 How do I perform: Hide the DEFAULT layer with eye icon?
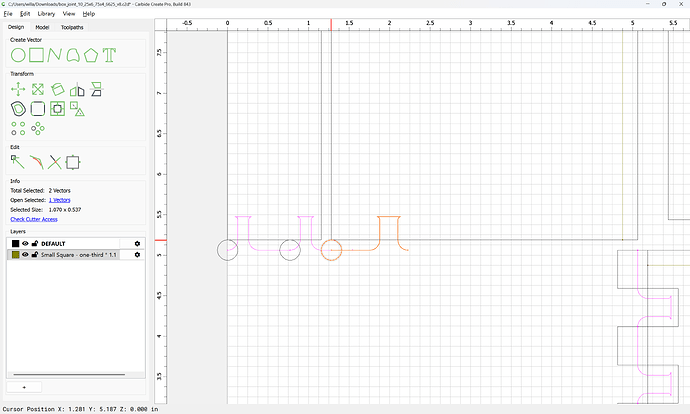pyautogui.click(x=25, y=243)
